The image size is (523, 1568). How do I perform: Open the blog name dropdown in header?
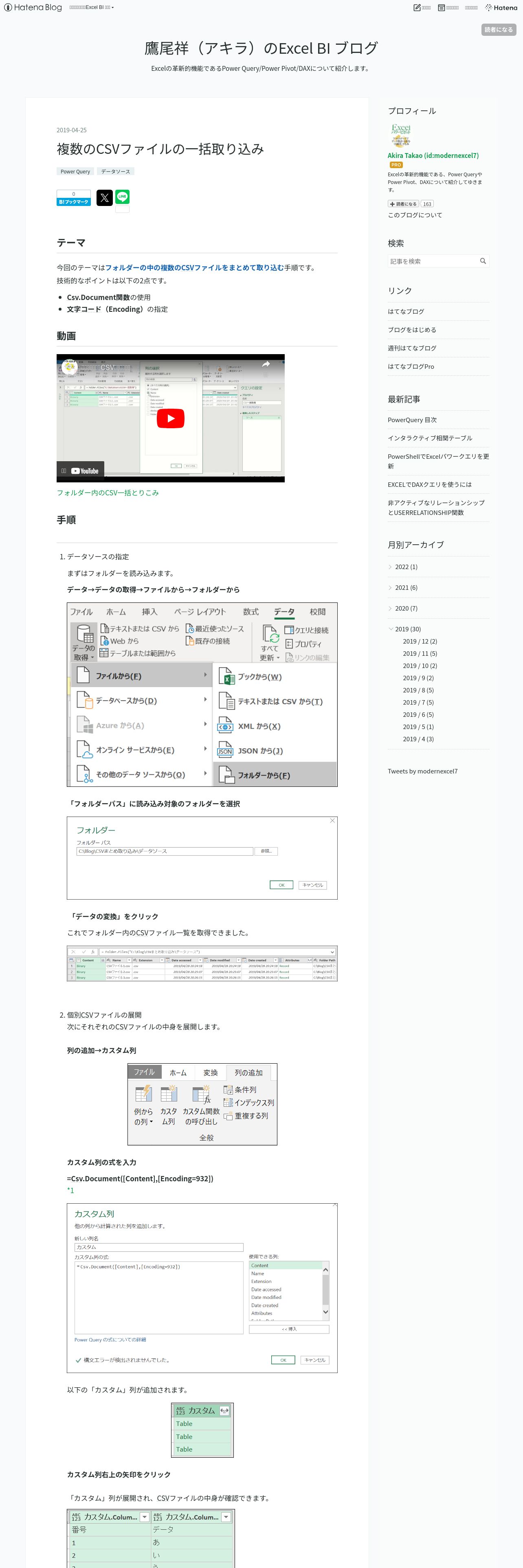click(x=91, y=7)
